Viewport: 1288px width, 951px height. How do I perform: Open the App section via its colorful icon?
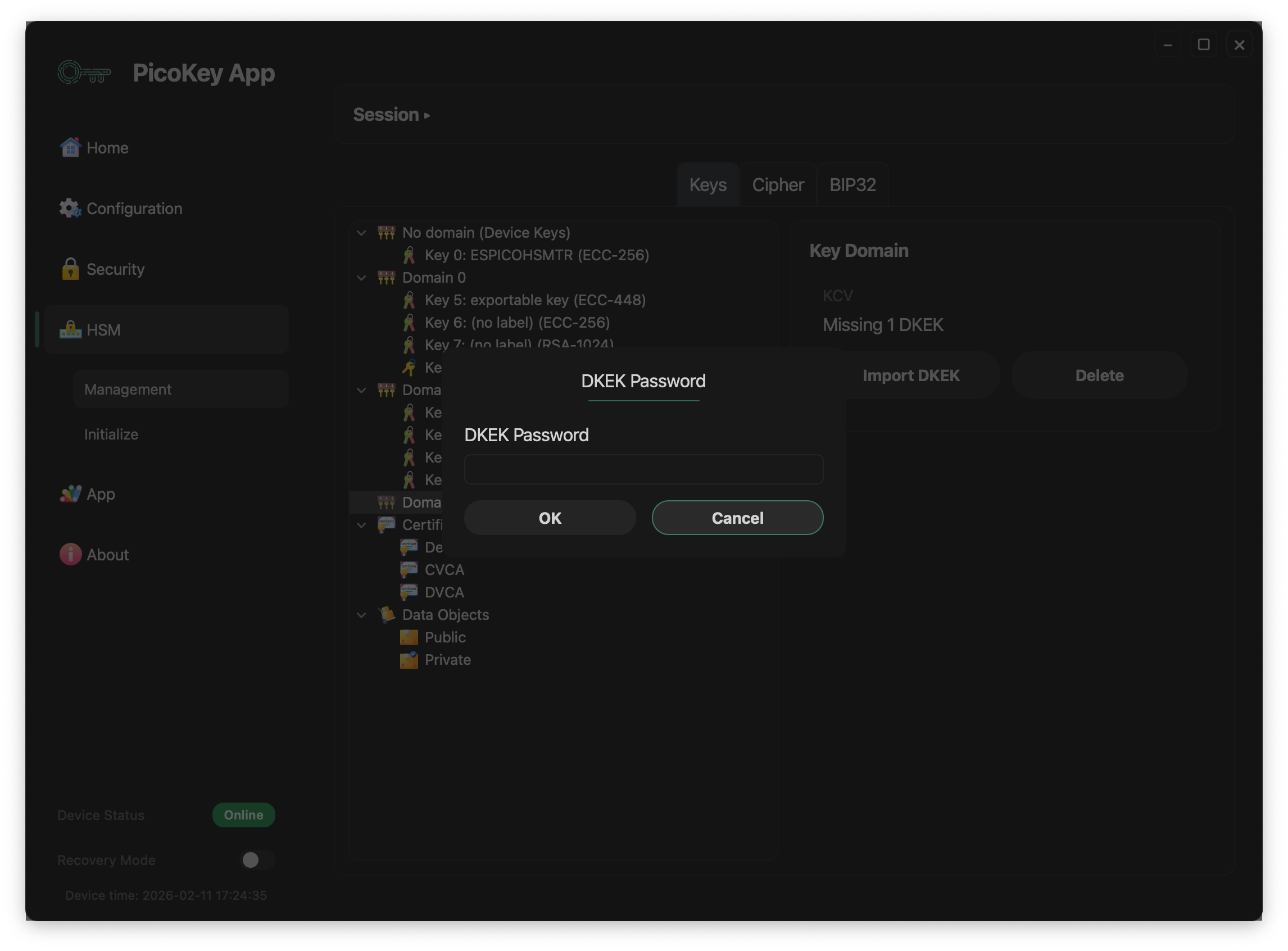(x=70, y=494)
